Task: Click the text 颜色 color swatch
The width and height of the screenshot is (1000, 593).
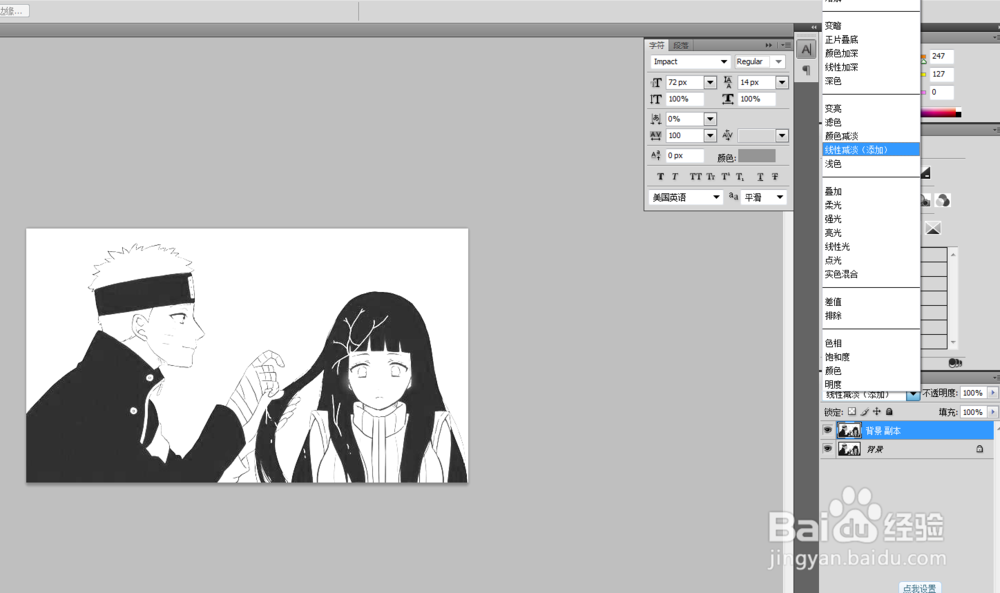Action: pyautogui.click(x=756, y=156)
